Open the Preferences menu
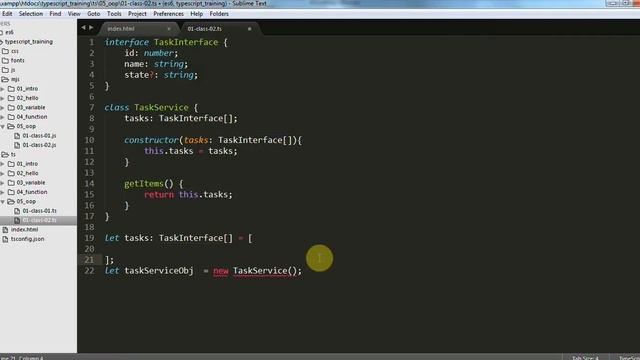The height and width of the screenshot is (360, 640). (168, 14)
